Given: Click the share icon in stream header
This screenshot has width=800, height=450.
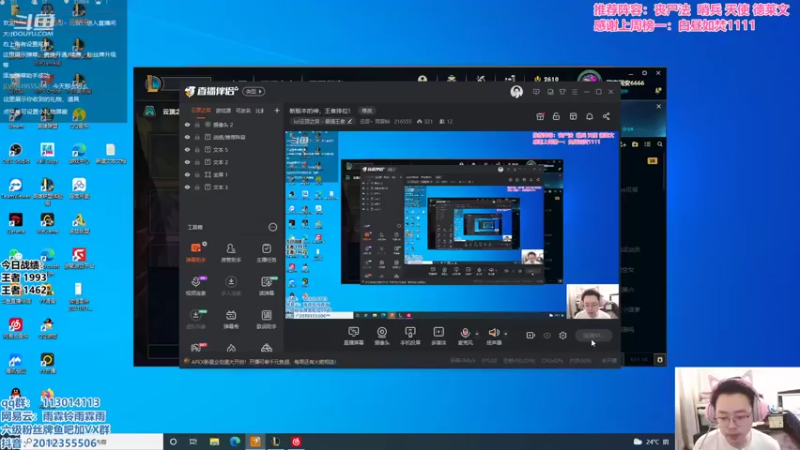Looking at the screenshot, I should 606,116.
